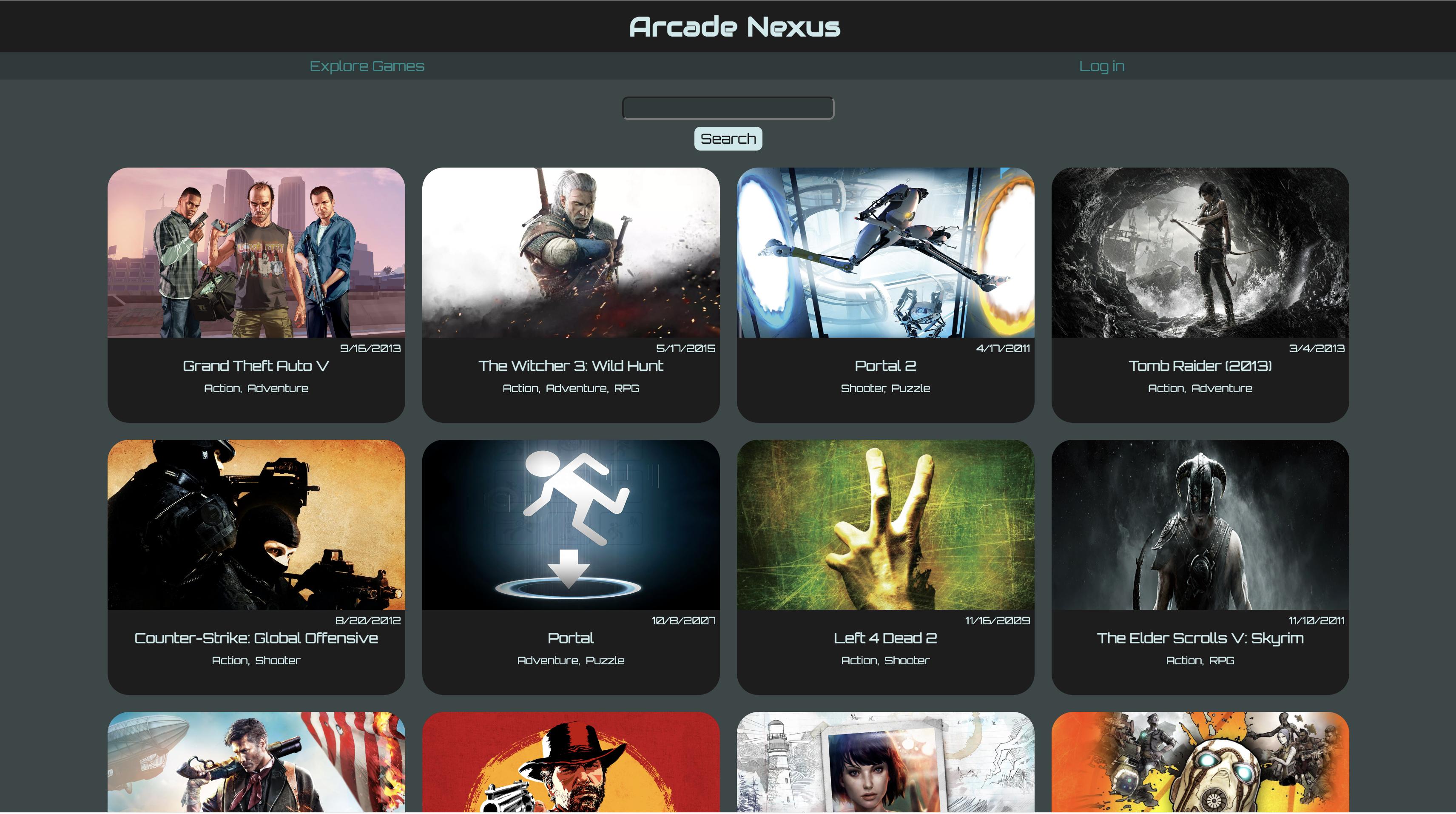This screenshot has height=814, width=1456.
Task: Select the Portal title under 10/8/2007
Action: 571,638
